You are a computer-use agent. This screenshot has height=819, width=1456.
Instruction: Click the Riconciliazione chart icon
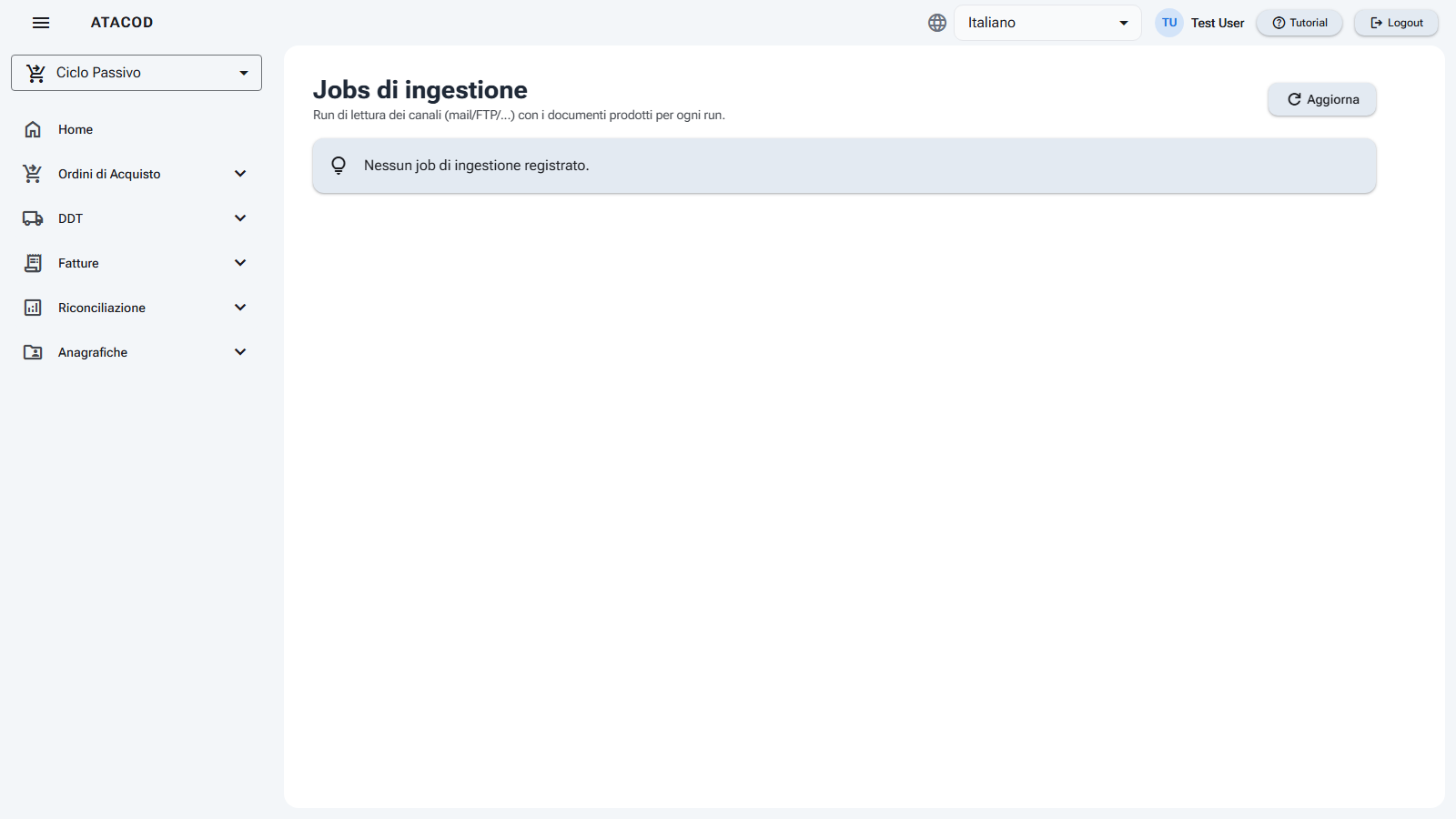(x=33, y=308)
